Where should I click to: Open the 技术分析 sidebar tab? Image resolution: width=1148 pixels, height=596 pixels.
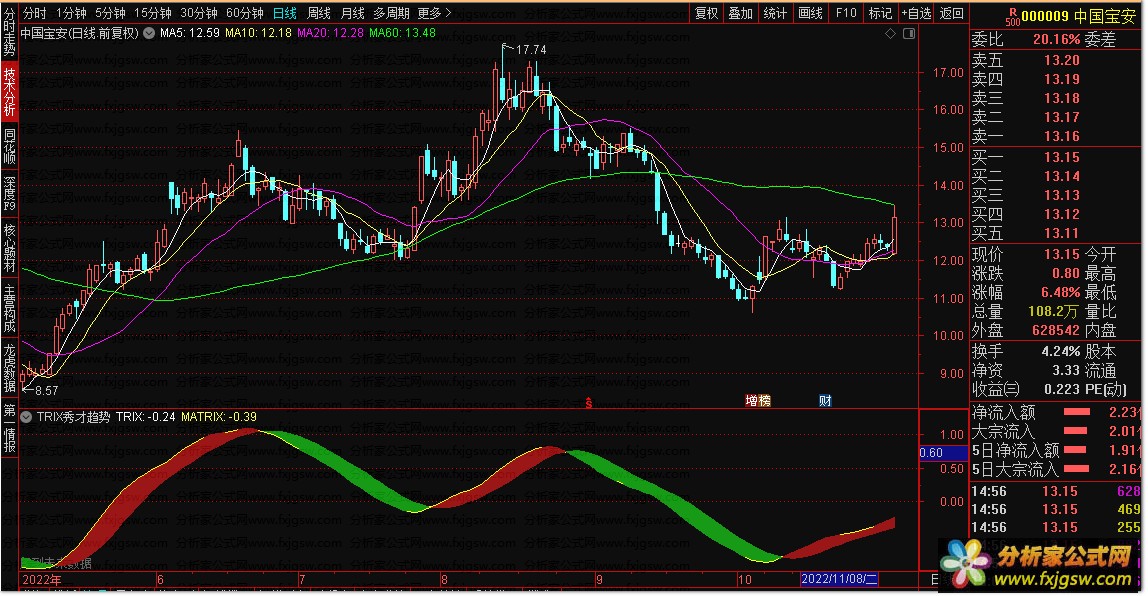pyautogui.click(x=9, y=92)
